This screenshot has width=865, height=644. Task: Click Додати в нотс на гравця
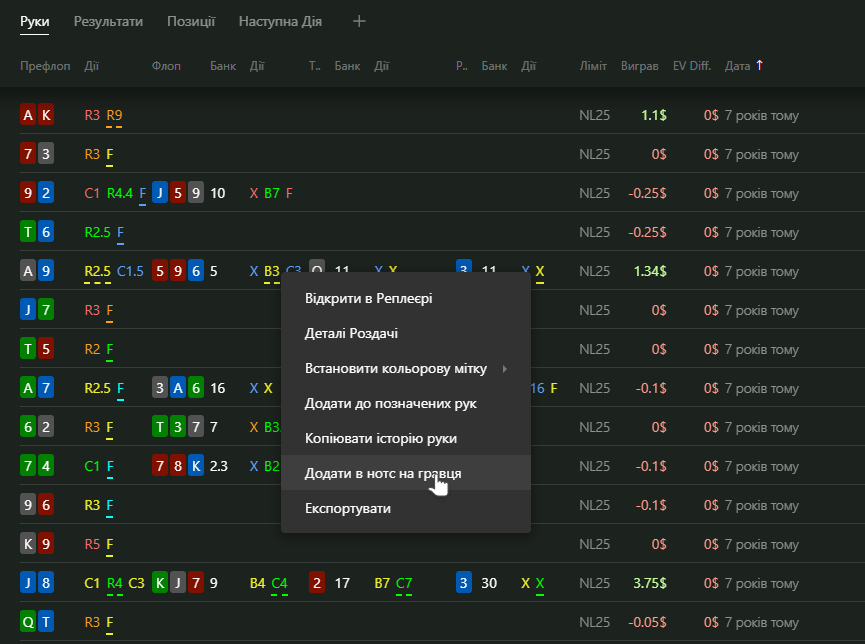point(406,473)
